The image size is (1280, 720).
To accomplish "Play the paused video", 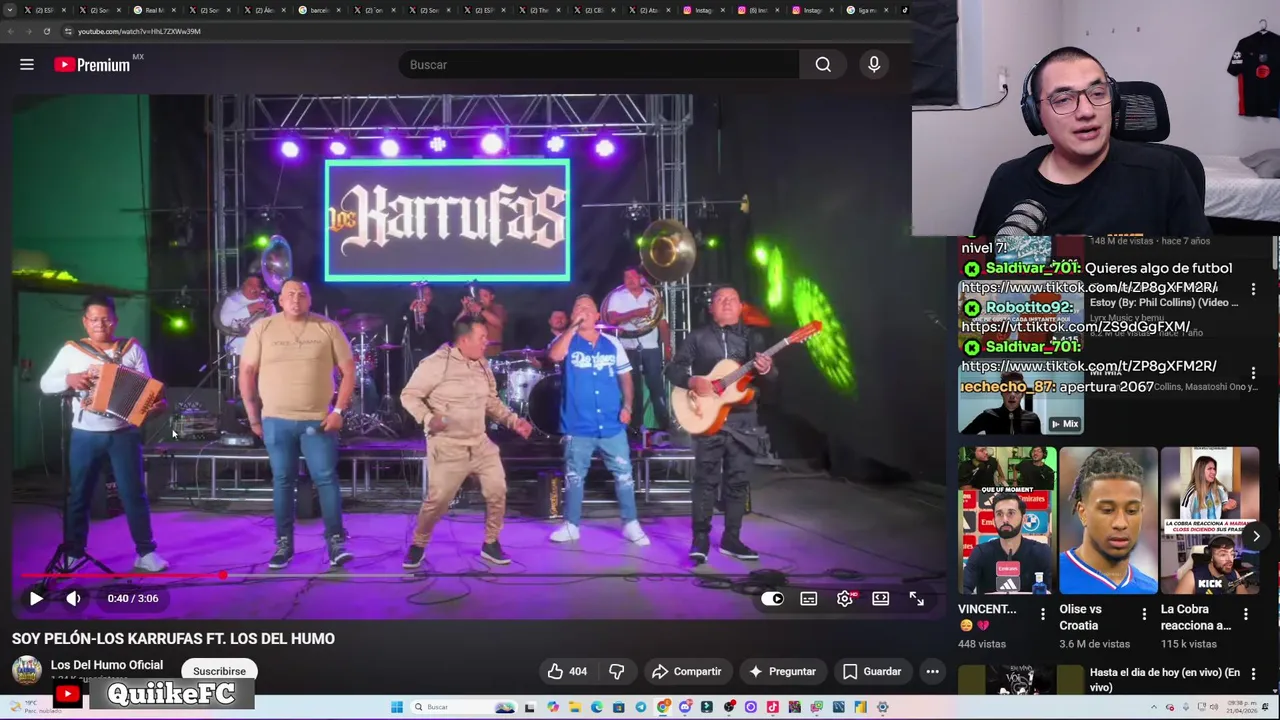I will (x=36, y=598).
